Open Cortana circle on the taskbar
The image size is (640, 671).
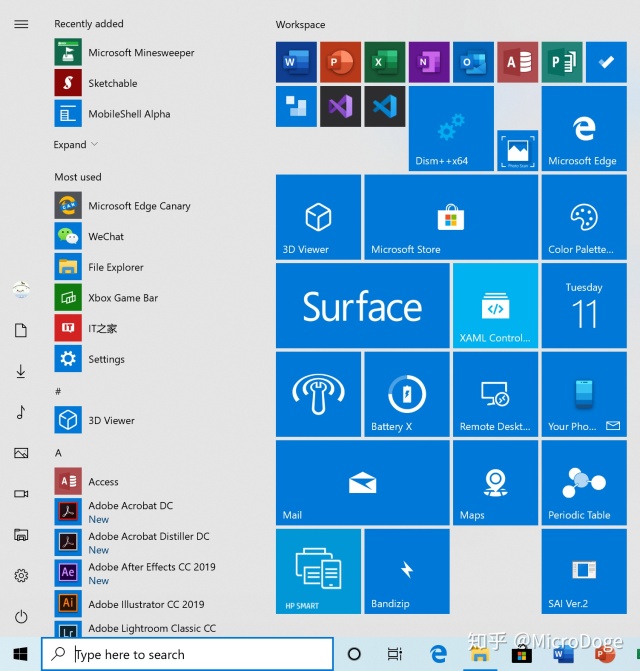click(354, 654)
